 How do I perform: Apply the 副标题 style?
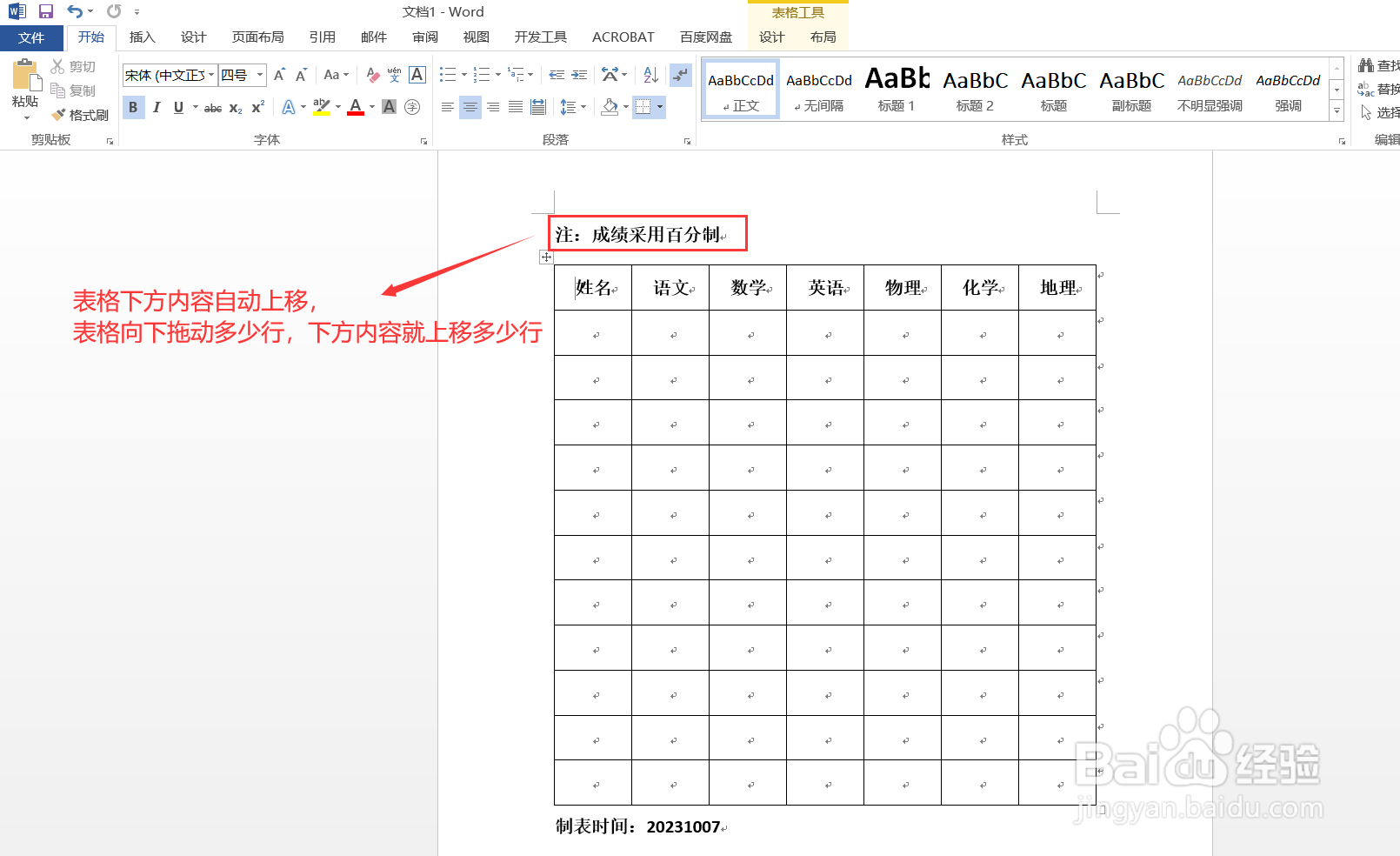[1131, 90]
